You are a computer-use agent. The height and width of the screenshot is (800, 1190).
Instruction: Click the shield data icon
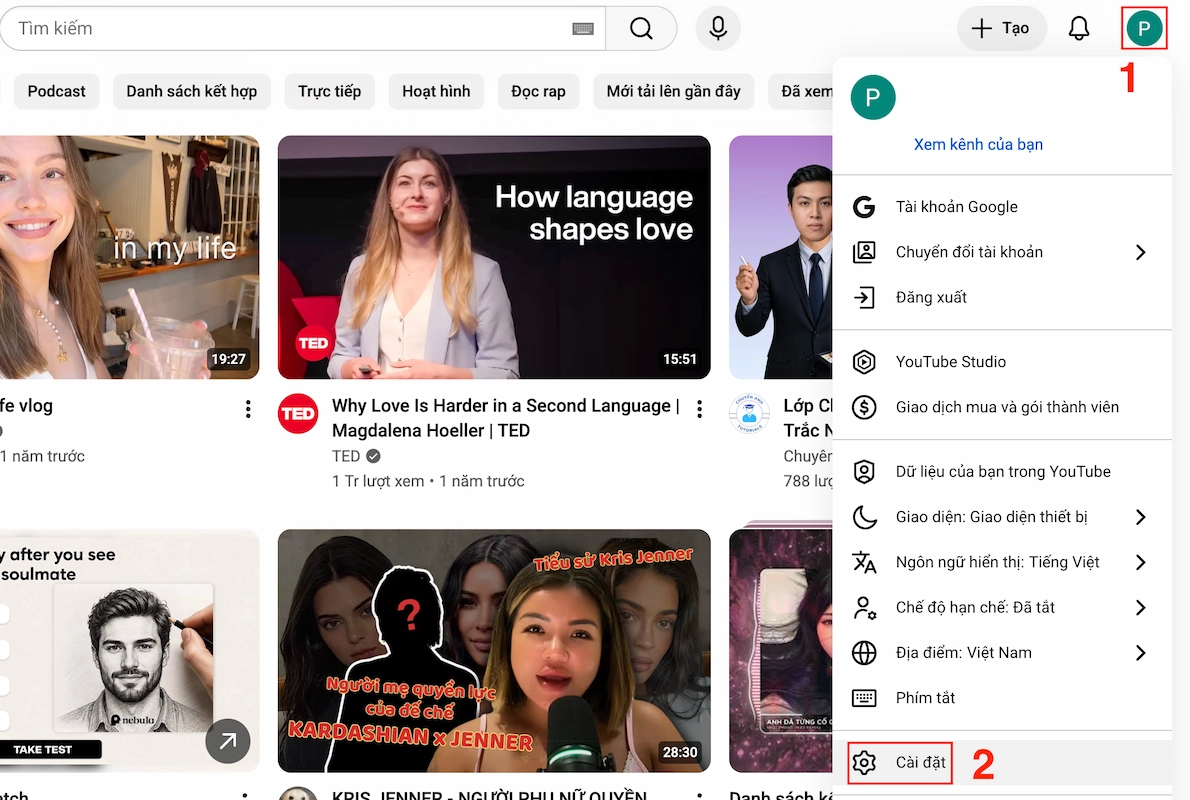[x=864, y=471]
